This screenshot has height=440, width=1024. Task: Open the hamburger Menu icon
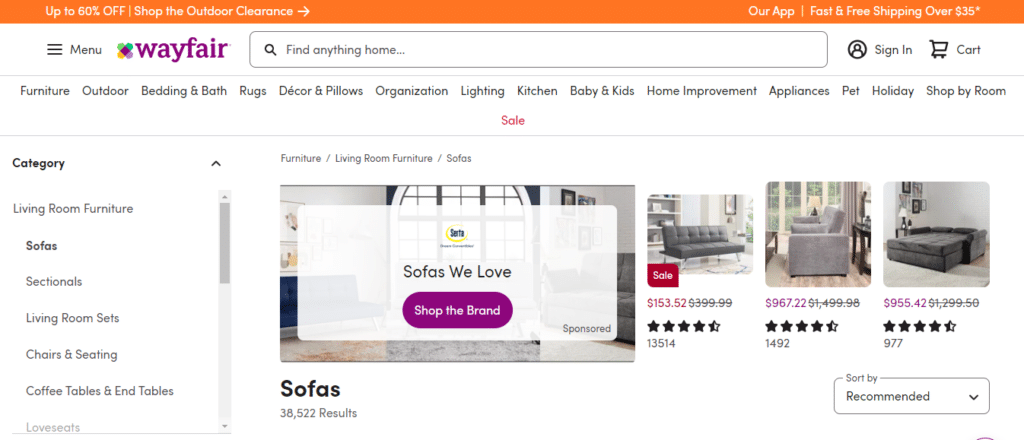[55, 50]
